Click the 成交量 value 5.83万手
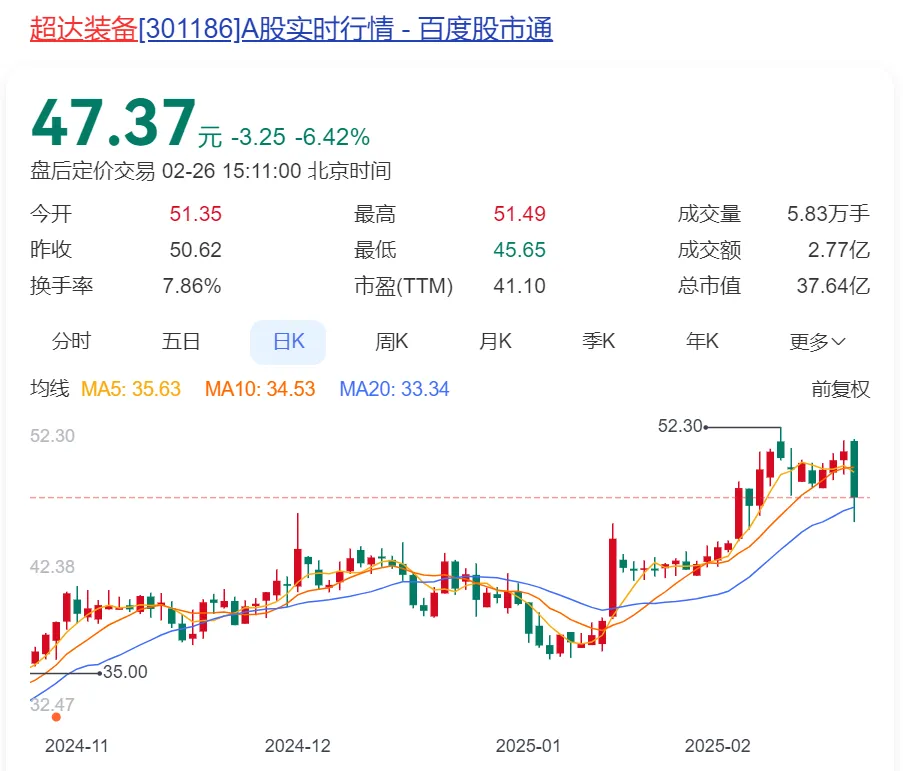The width and height of the screenshot is (903, 771). point(828,214)
